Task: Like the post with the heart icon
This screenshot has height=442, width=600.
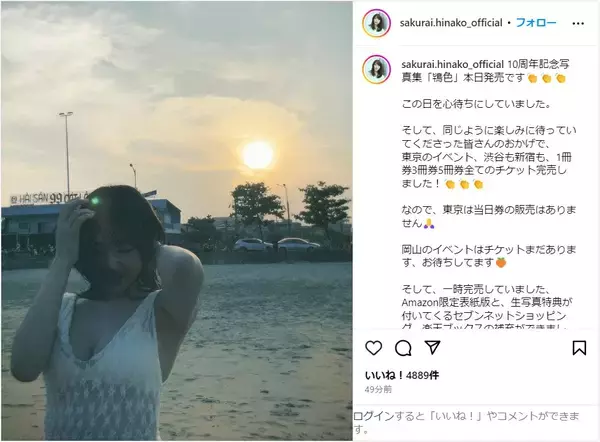Action: tap(373, 348)
